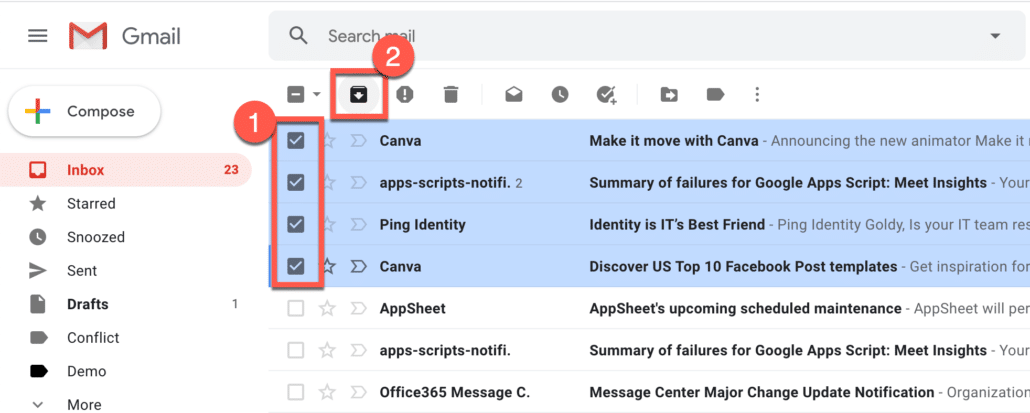Click sender name Office365 Message C.
1030x413 pixels.
click(455, 393)
